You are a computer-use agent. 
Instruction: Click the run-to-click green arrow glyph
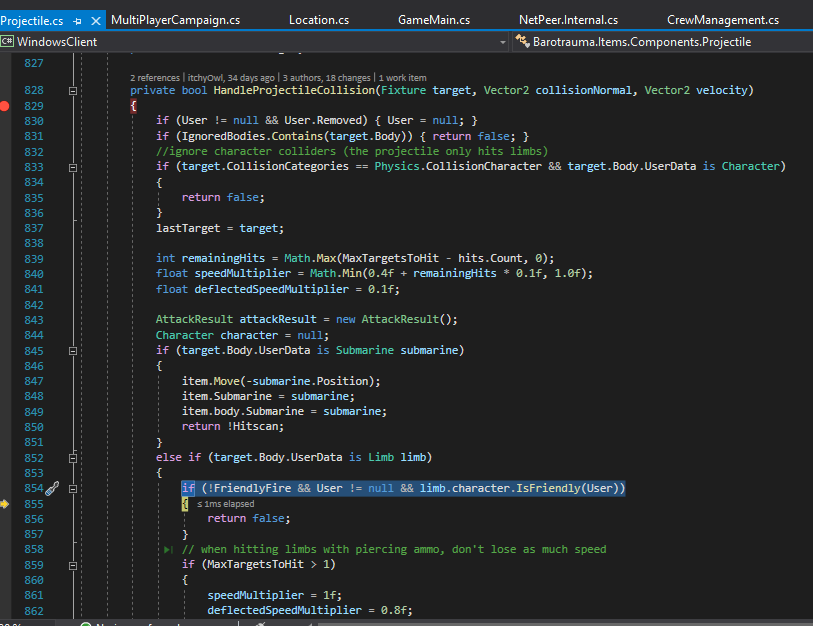pos(168,549)
